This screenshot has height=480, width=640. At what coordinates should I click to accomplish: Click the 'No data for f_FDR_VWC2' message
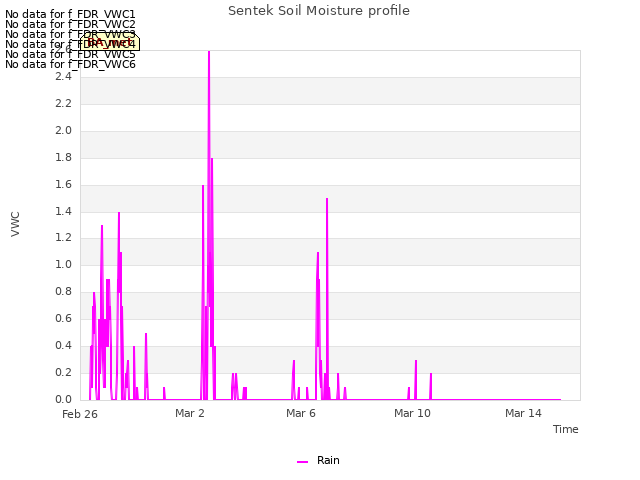(70, 24)
